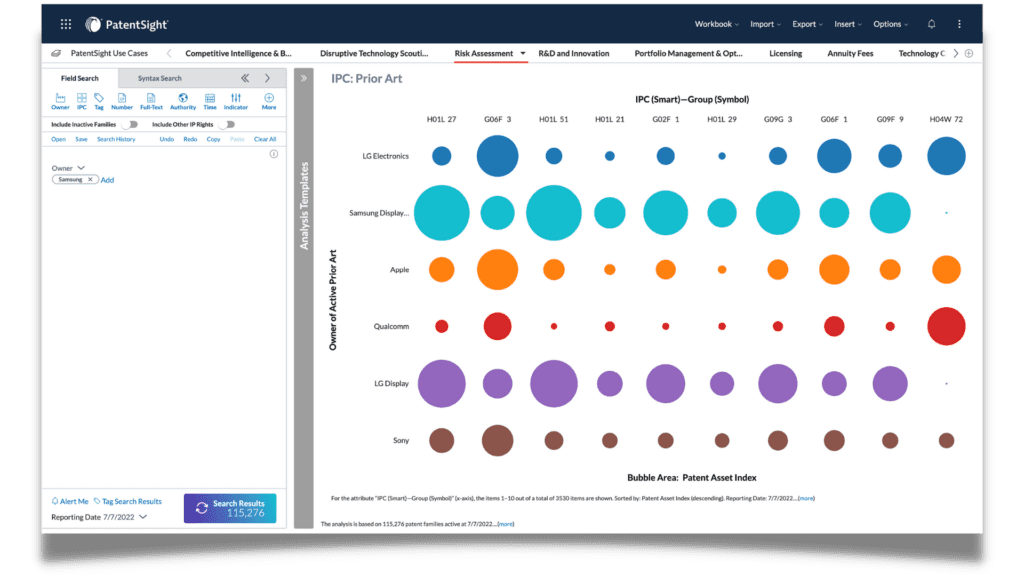Open the Number search field icon
This screenshot has height=576, width=1024.
click(122, 96)
